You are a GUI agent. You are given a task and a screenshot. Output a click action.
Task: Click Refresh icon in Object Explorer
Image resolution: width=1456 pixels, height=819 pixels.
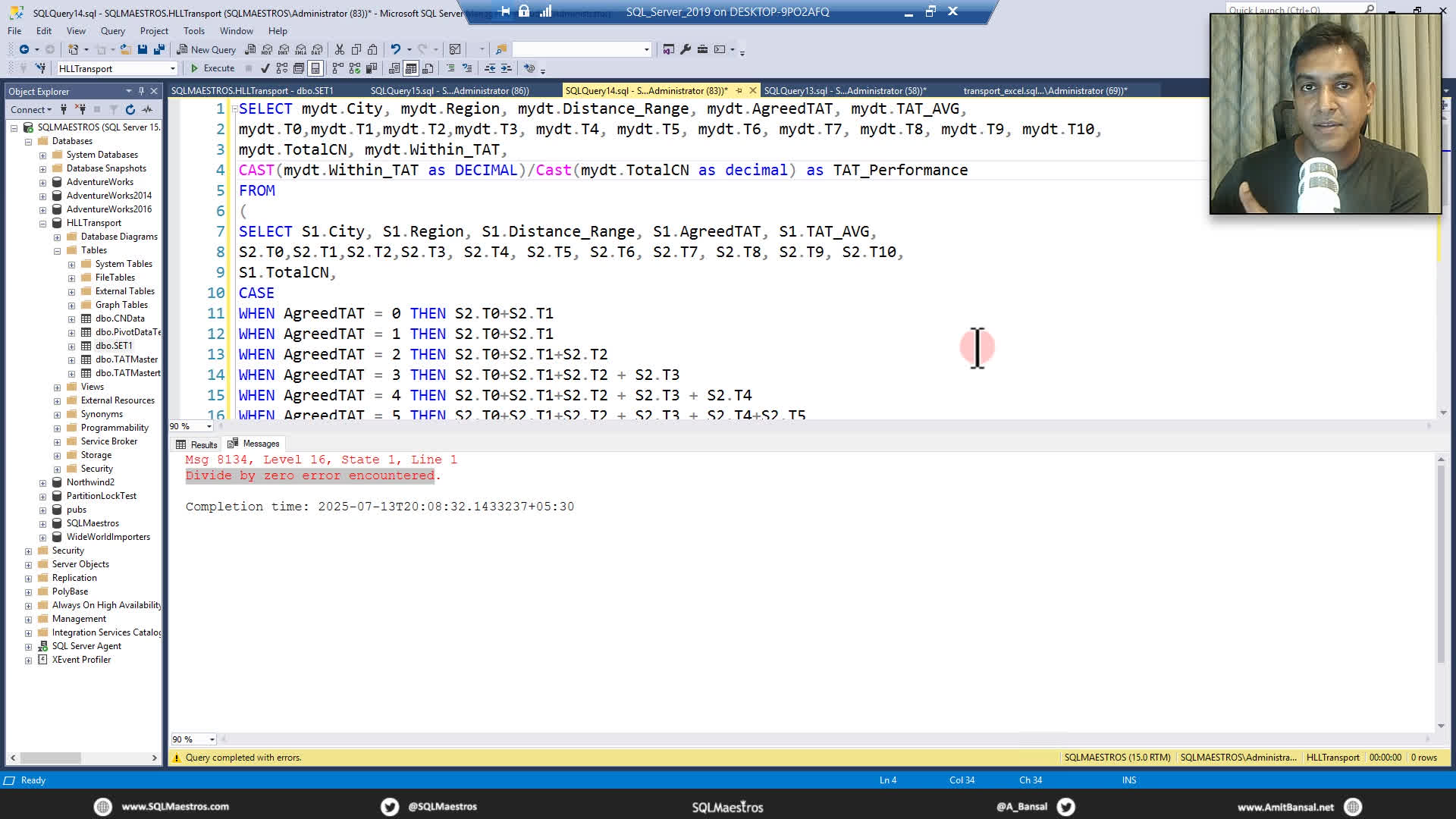tap(130, 110)
